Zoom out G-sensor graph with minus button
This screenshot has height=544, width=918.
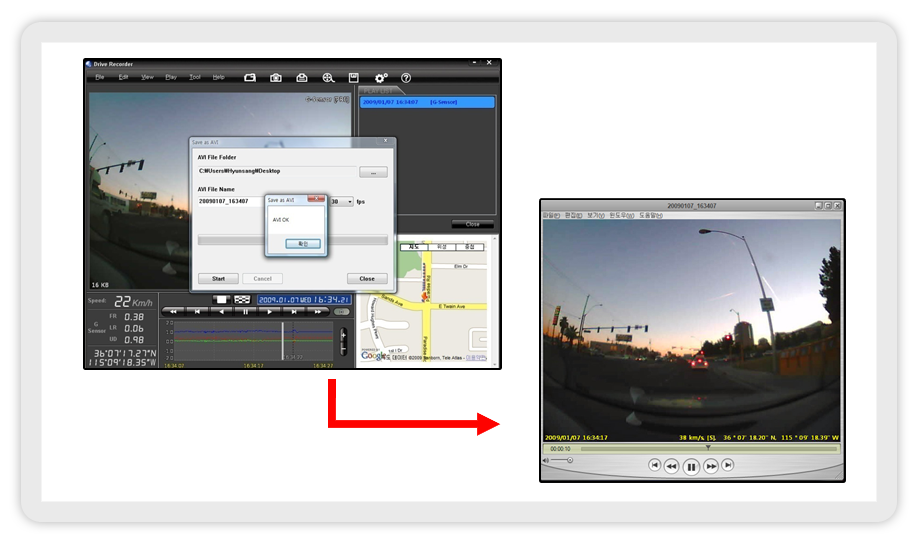[x=344, y=350]
